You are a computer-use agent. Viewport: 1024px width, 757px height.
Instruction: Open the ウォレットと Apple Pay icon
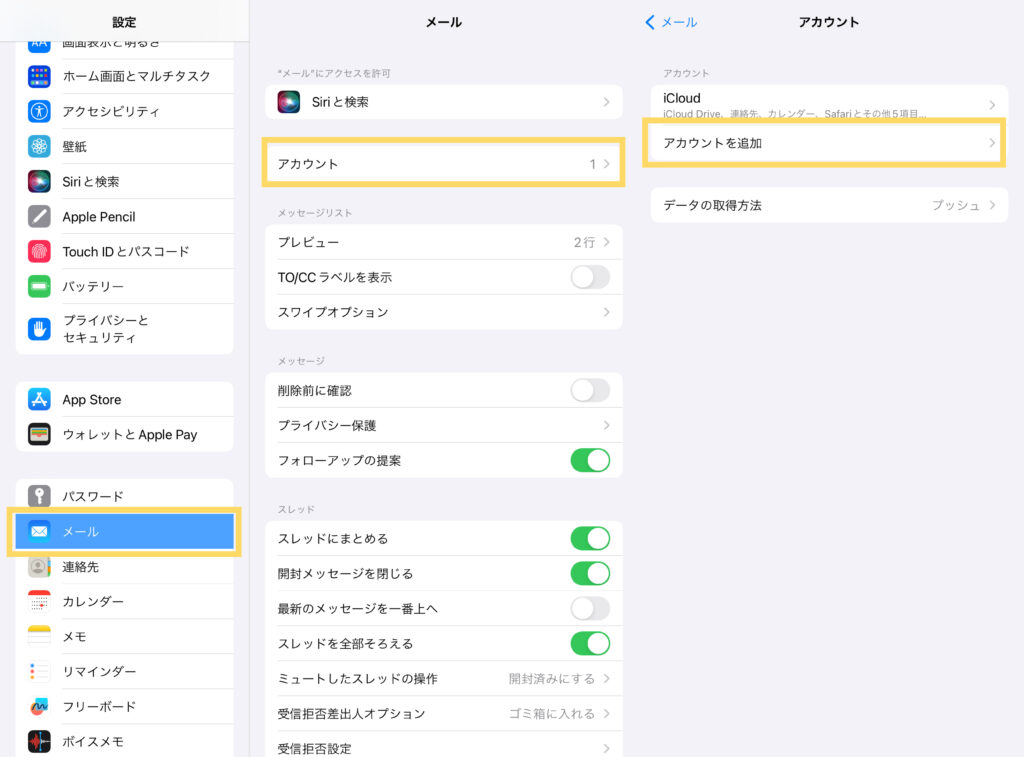[x=39, y=435]
